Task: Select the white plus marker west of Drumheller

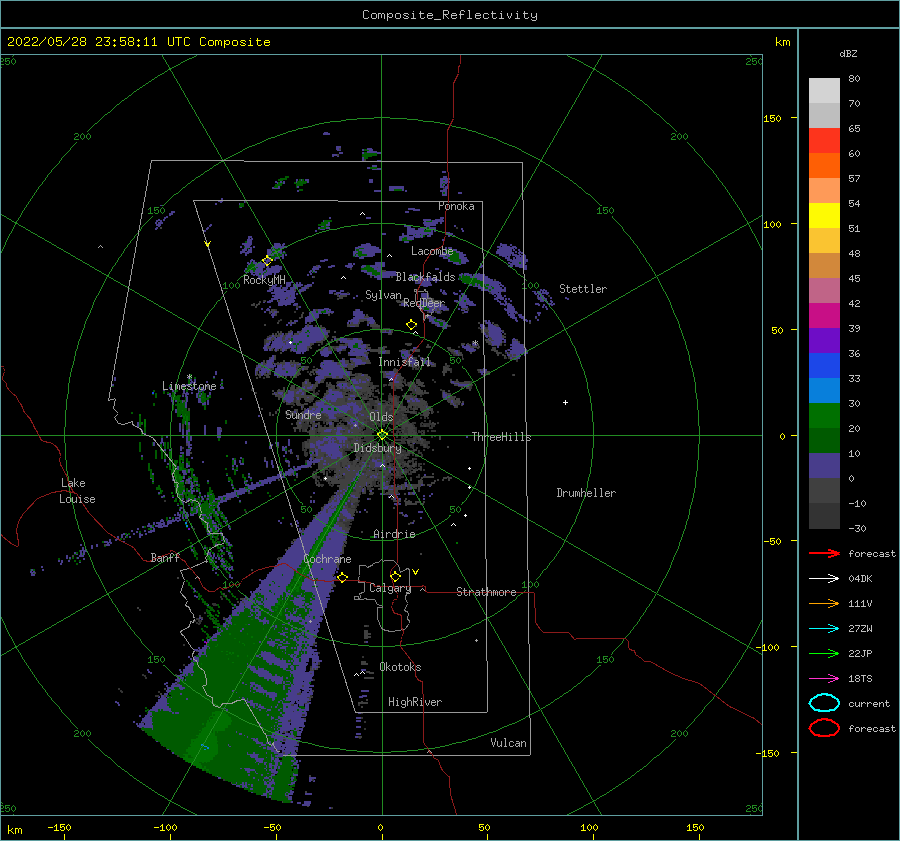Action: tap(565, 402)
